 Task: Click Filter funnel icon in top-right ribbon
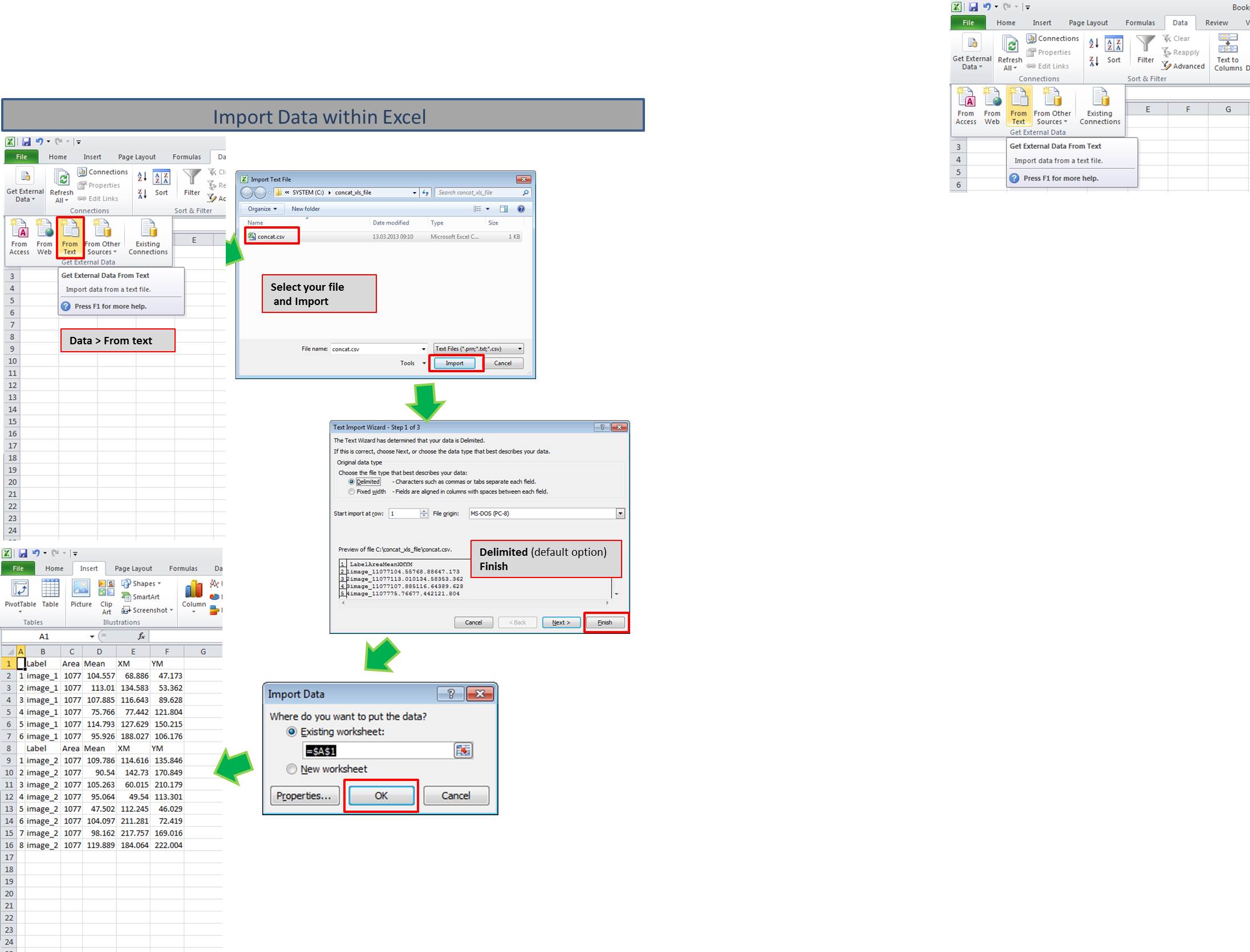(x=1145, y=44)
